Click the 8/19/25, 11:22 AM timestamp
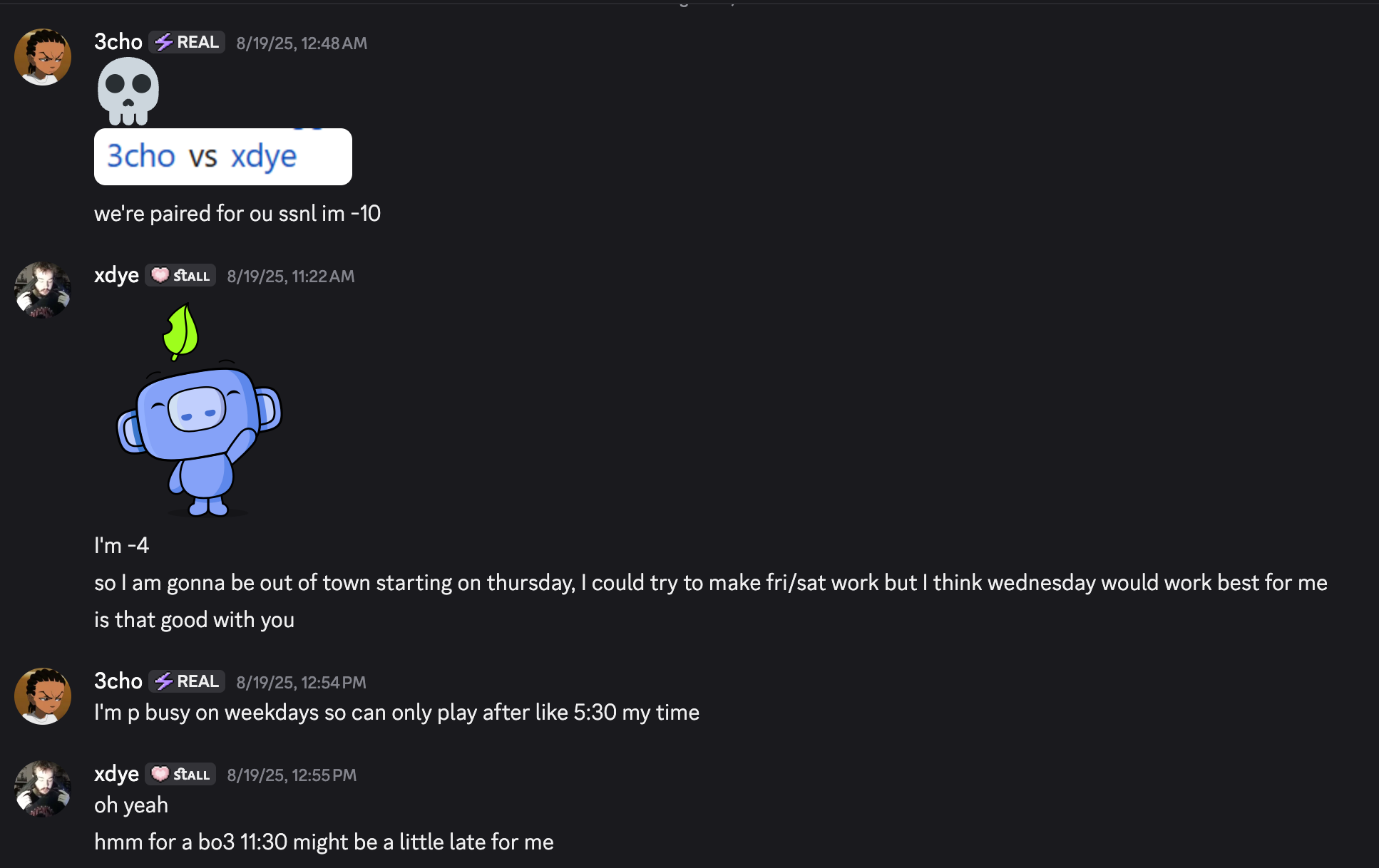 coord(290,277)
